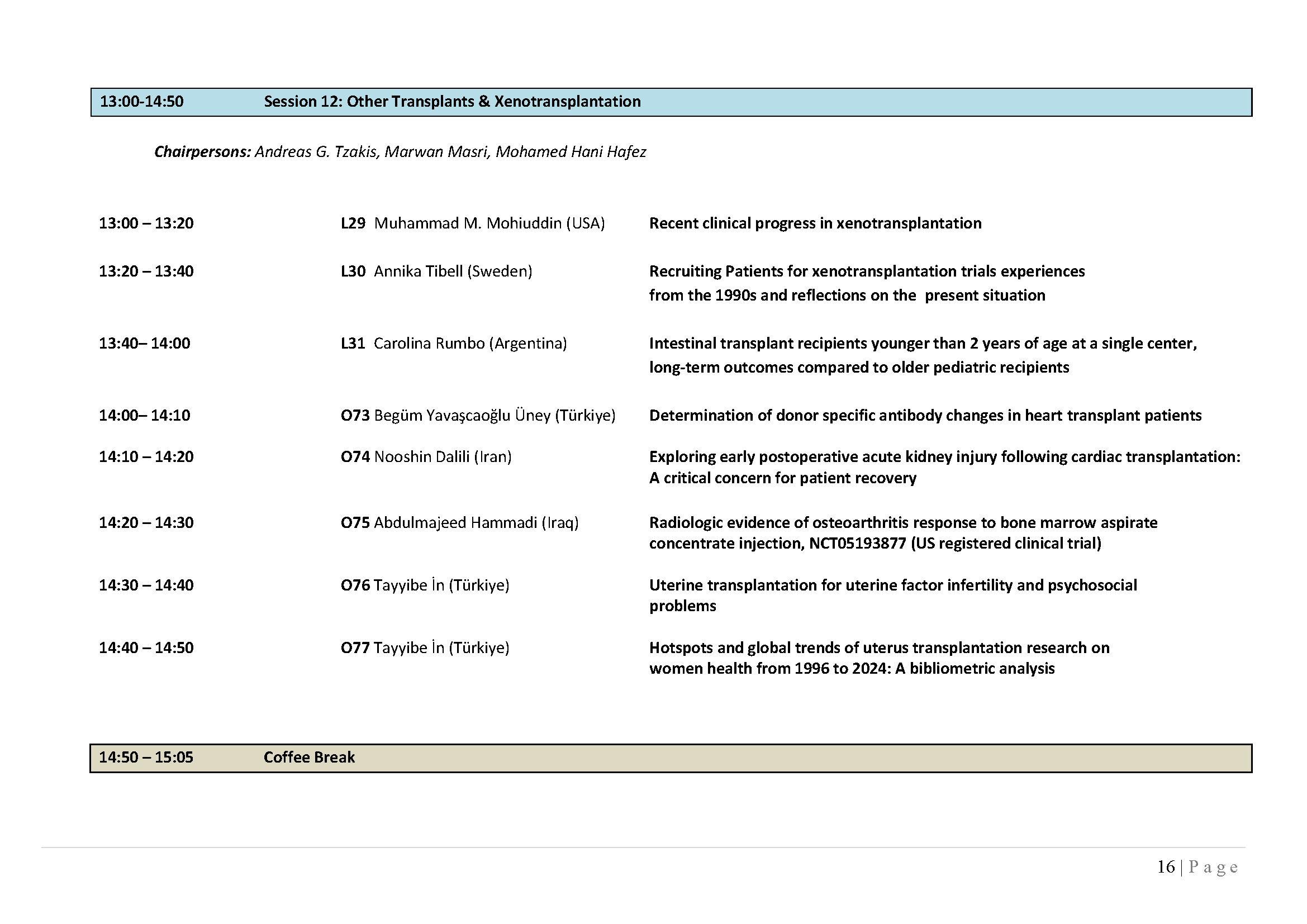Click the O77 Tayyibe İn entry

(x=425, y=648)
